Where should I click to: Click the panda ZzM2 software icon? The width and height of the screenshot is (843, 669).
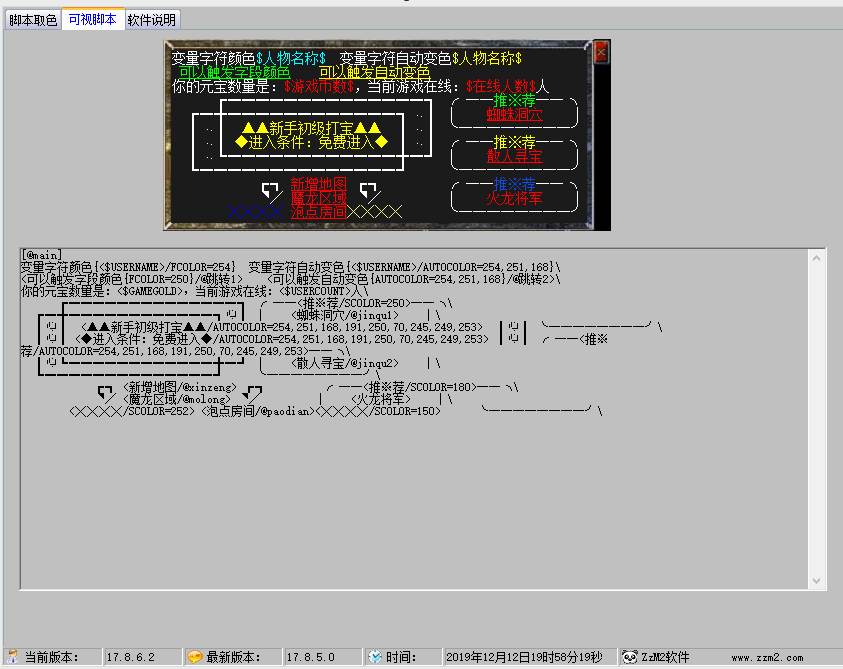[x=630, y=657]
